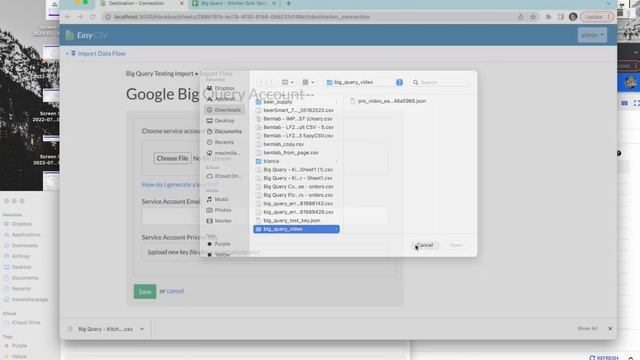640x360 pixels.
Task: Click the file dialog Search field
Action: point(440,82)
